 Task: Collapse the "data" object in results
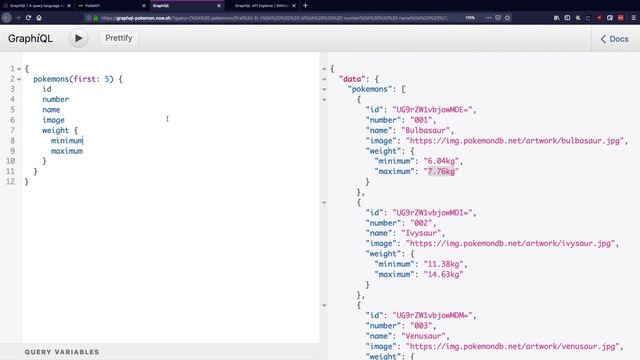(324, 79)
